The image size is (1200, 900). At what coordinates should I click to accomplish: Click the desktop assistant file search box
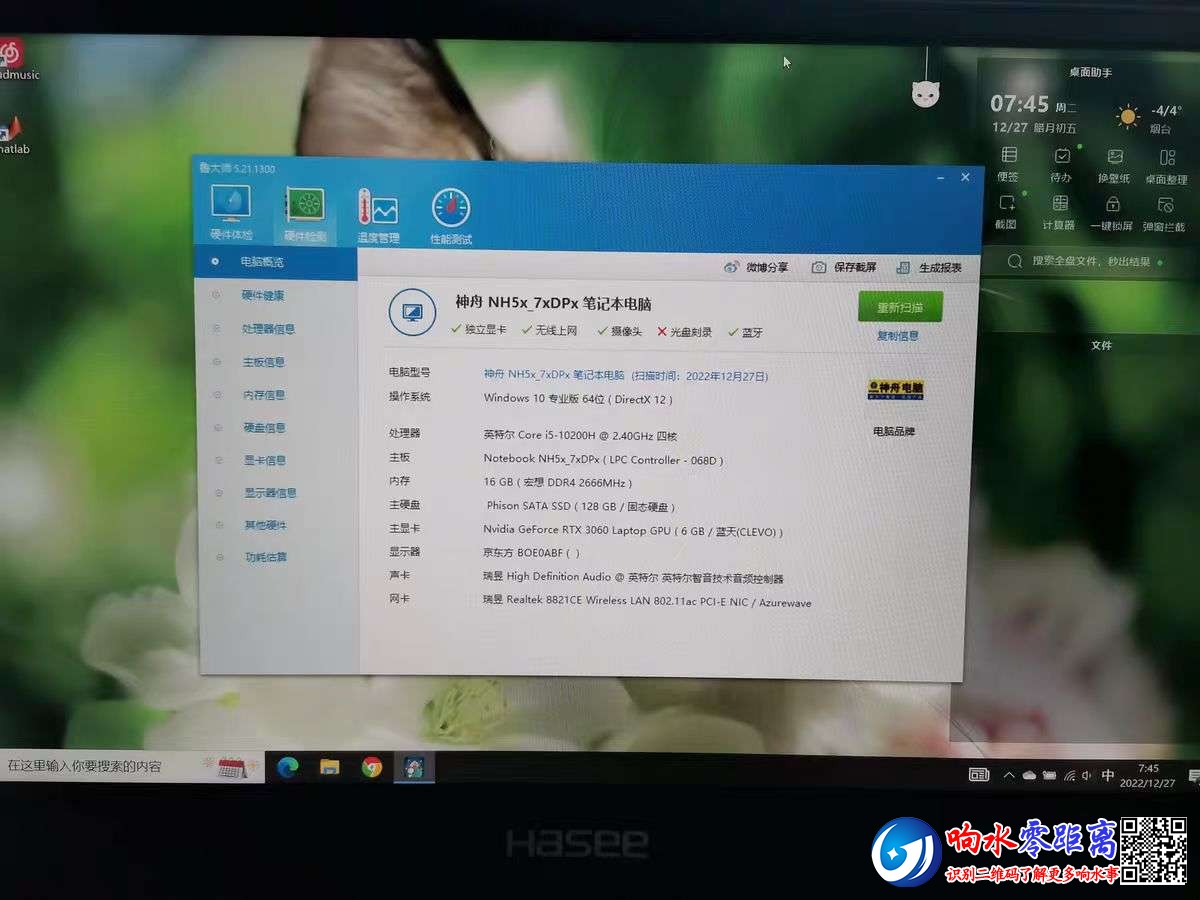[x=1090, y=261]
